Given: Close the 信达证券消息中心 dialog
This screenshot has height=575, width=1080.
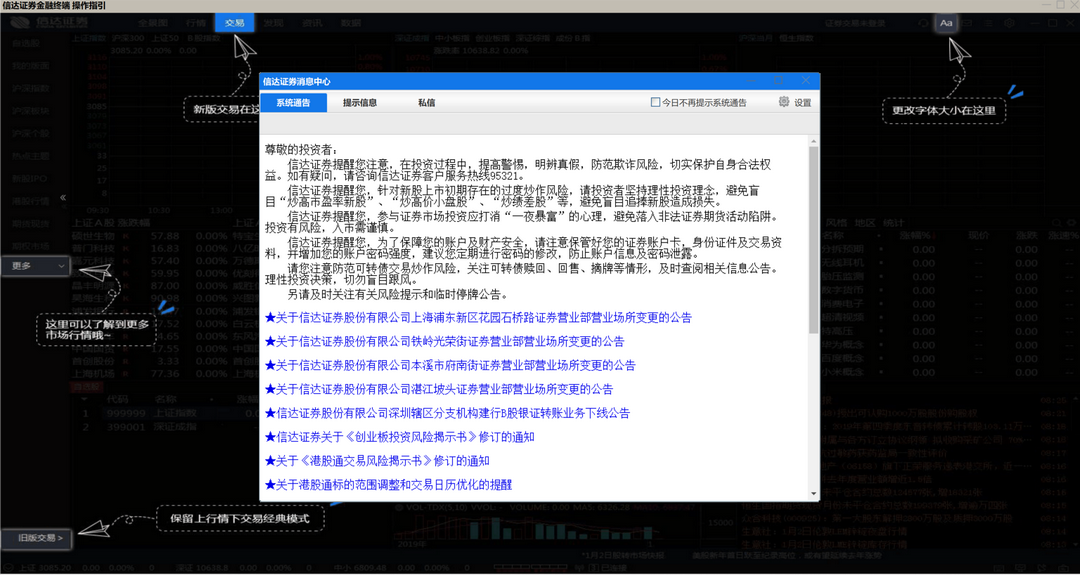Looking at the screenshot, I should [x=805, y=81].
